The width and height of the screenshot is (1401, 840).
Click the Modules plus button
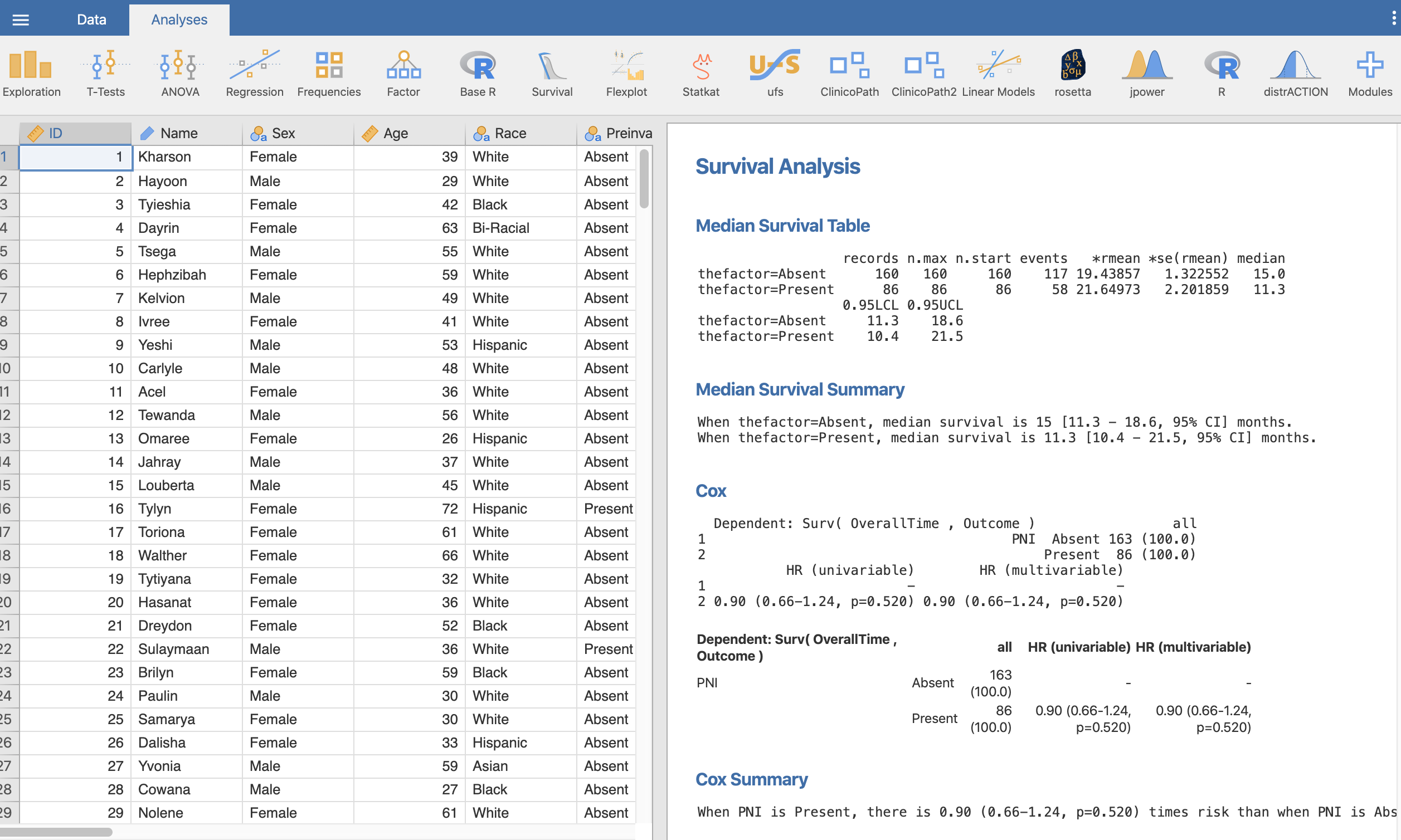click(1369, 74)
